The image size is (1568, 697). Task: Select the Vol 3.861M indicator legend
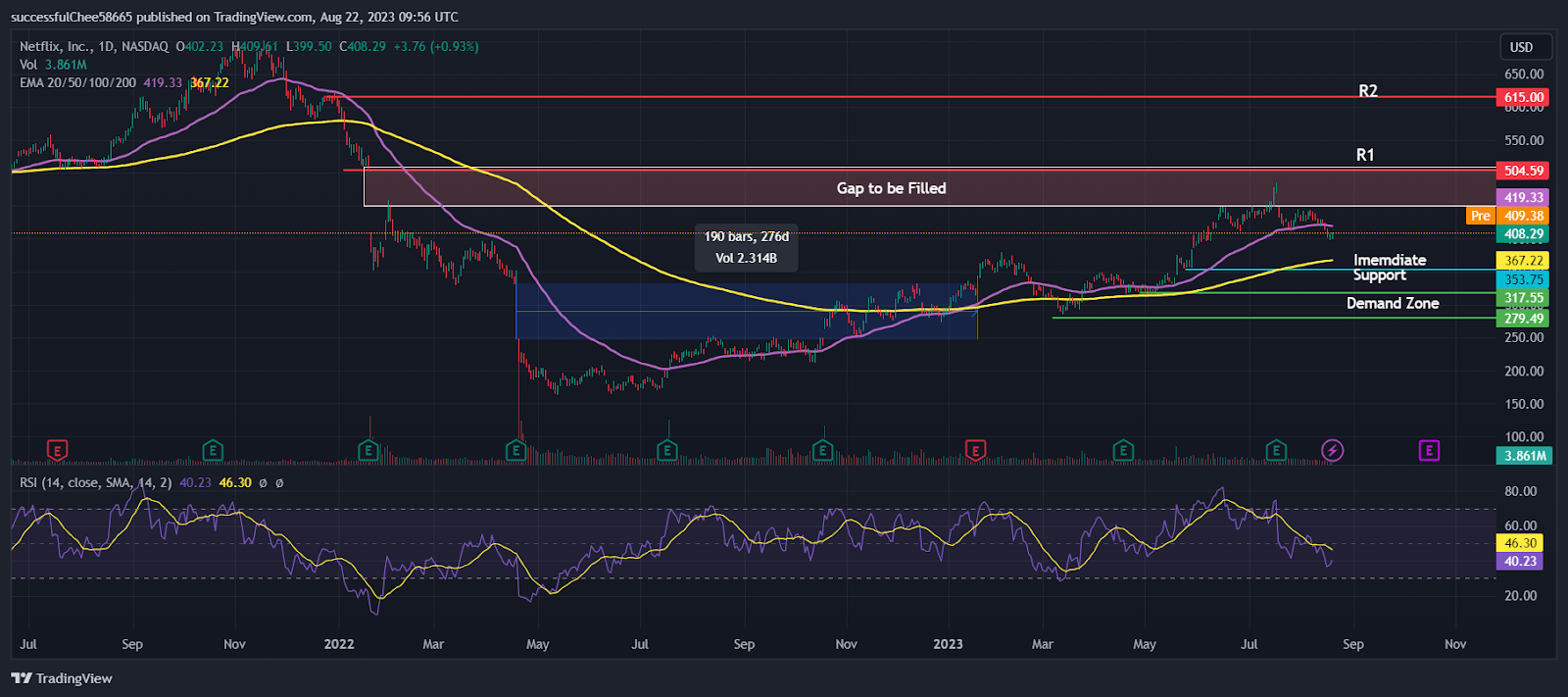53,65
